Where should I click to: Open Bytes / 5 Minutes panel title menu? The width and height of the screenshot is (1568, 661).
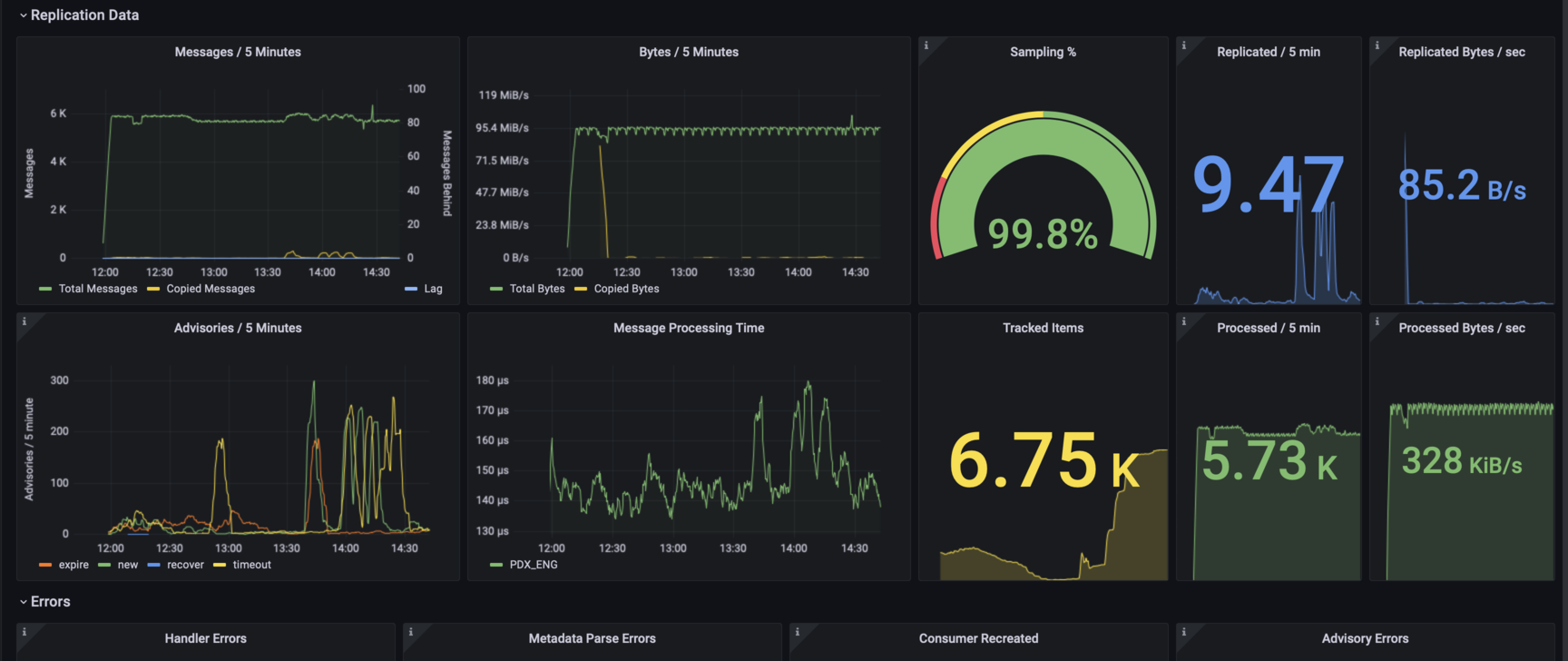pyautogui.click(x=689, y=52)
